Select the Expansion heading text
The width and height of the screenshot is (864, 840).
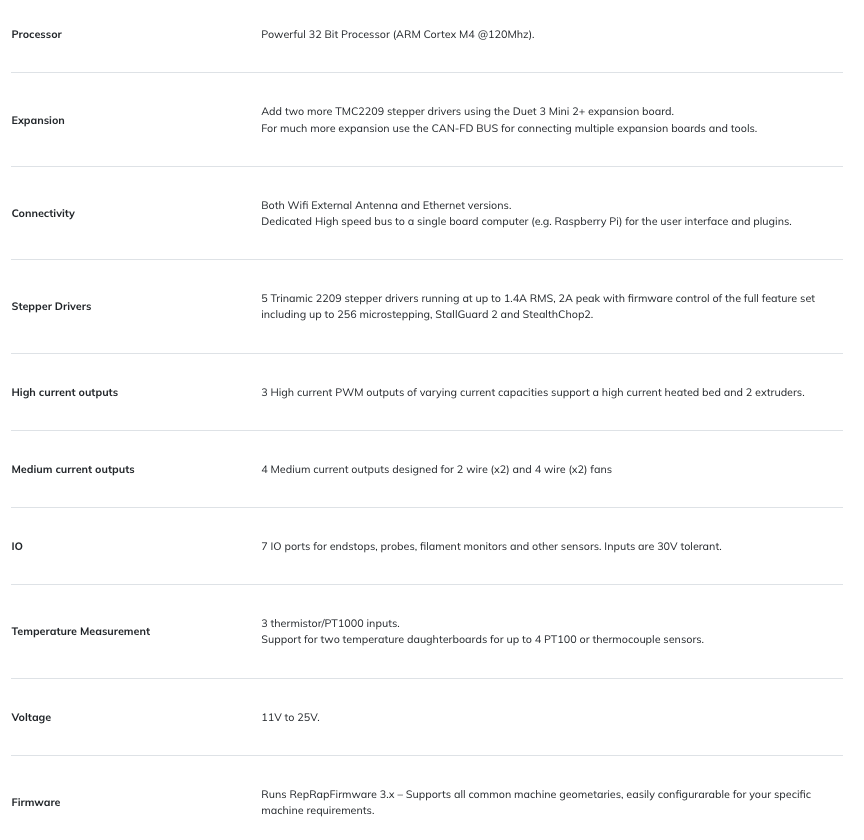pos(38,120)
